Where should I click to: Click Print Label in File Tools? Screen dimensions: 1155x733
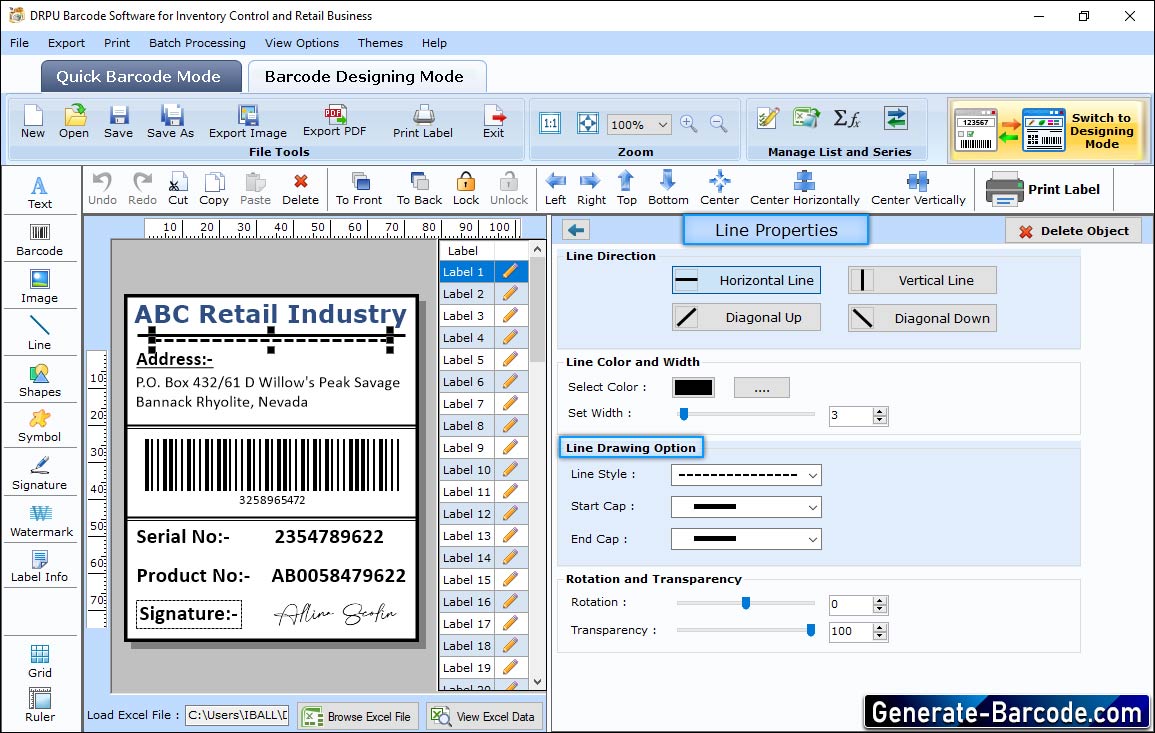click(x=423, y=122)
